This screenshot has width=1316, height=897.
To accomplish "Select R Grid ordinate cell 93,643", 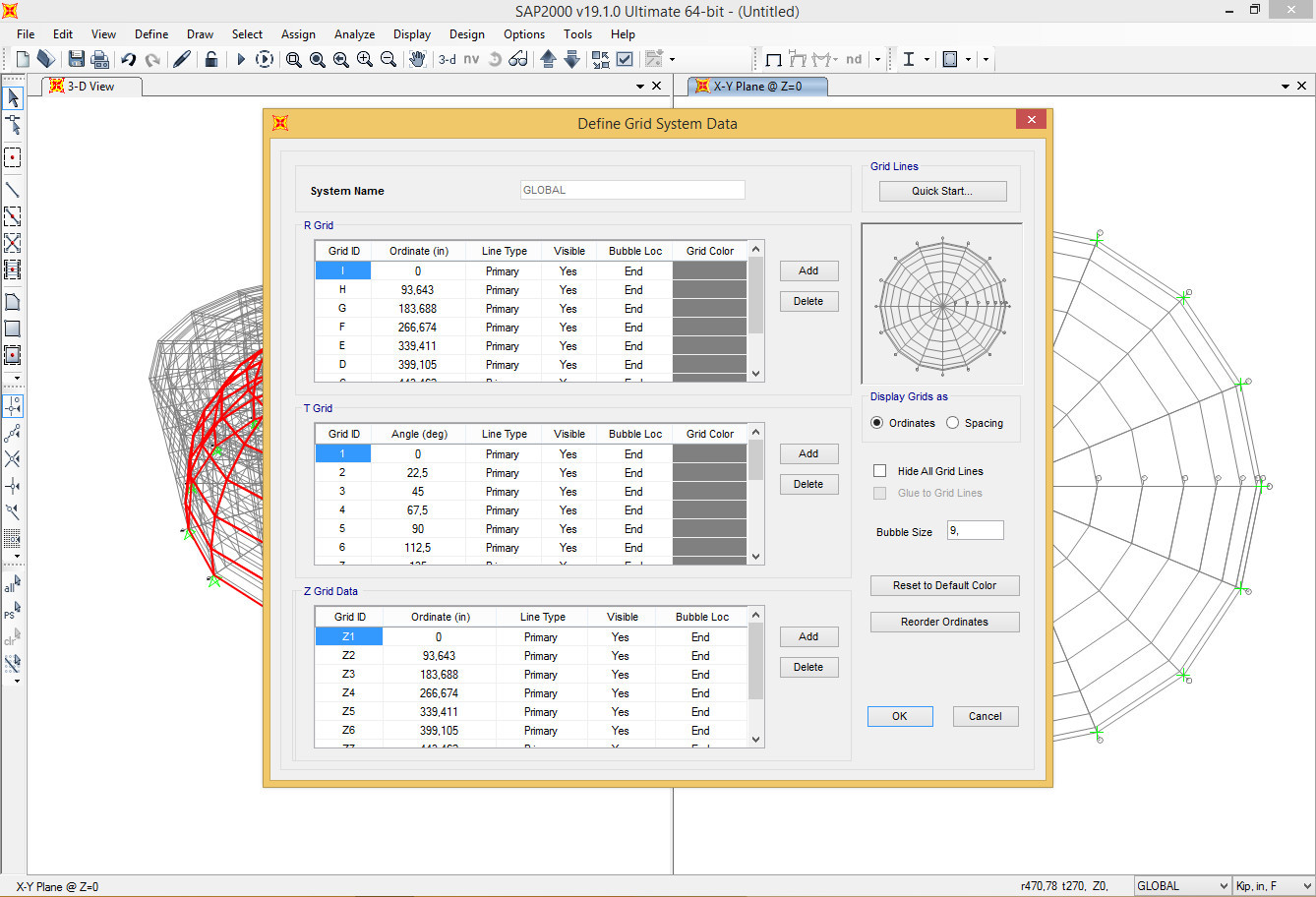I will tap(418, 290).
